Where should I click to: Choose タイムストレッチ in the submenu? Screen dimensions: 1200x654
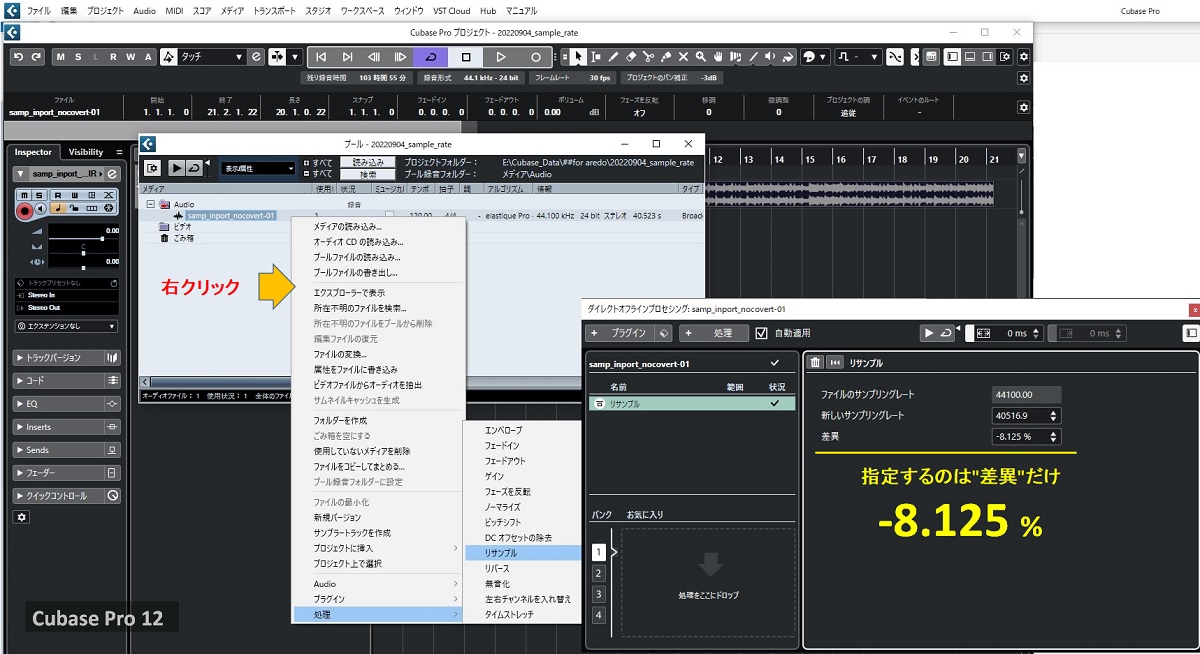521,614
